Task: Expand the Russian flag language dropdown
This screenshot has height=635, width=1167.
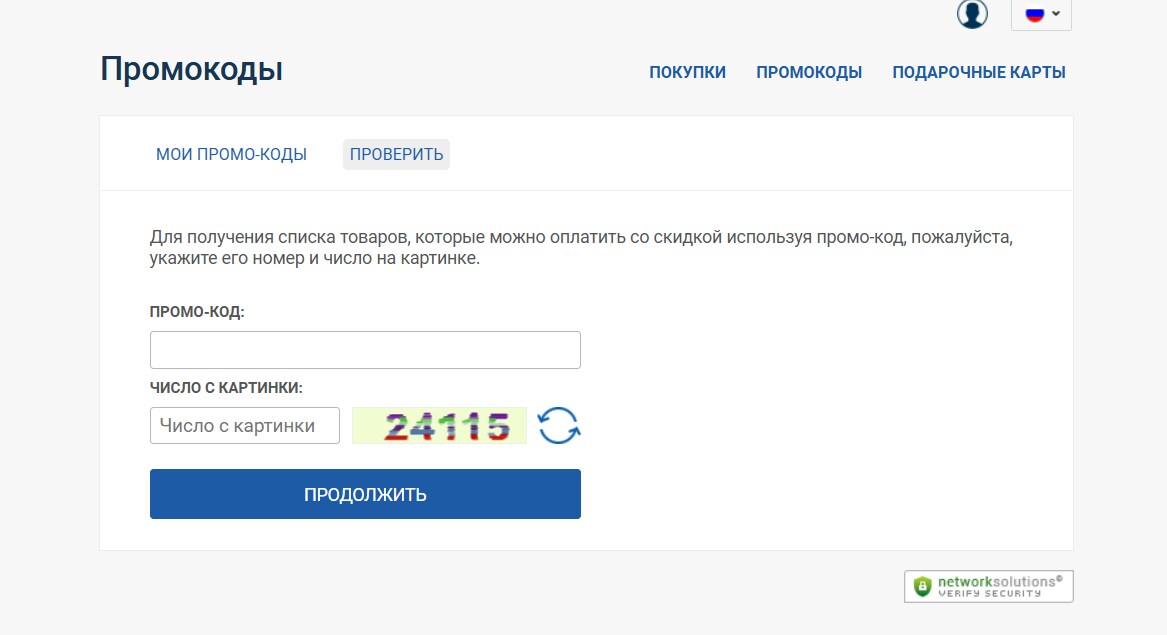Action: [x=1041, y=14]
